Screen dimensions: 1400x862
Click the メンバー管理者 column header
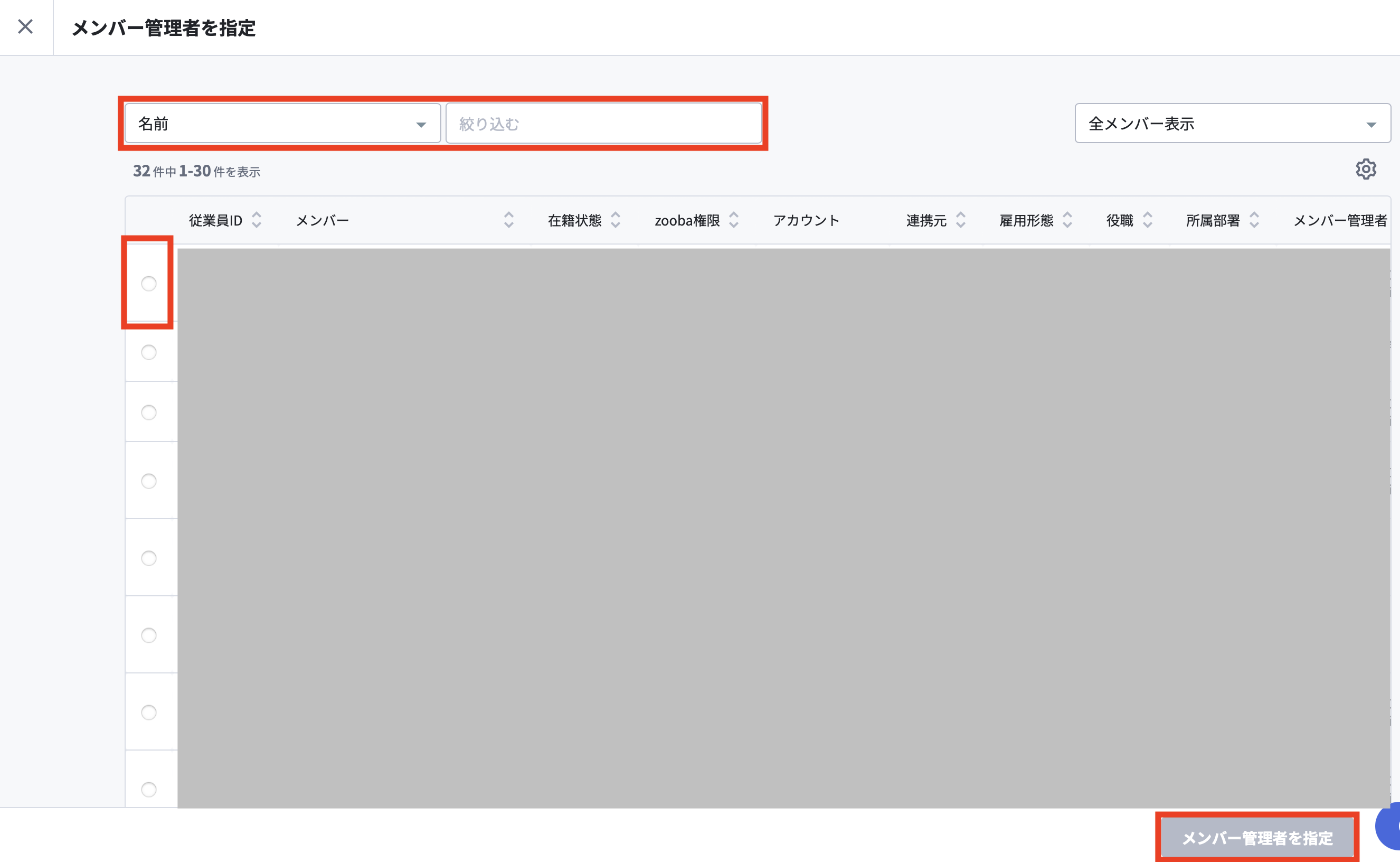click(1340, 221)
